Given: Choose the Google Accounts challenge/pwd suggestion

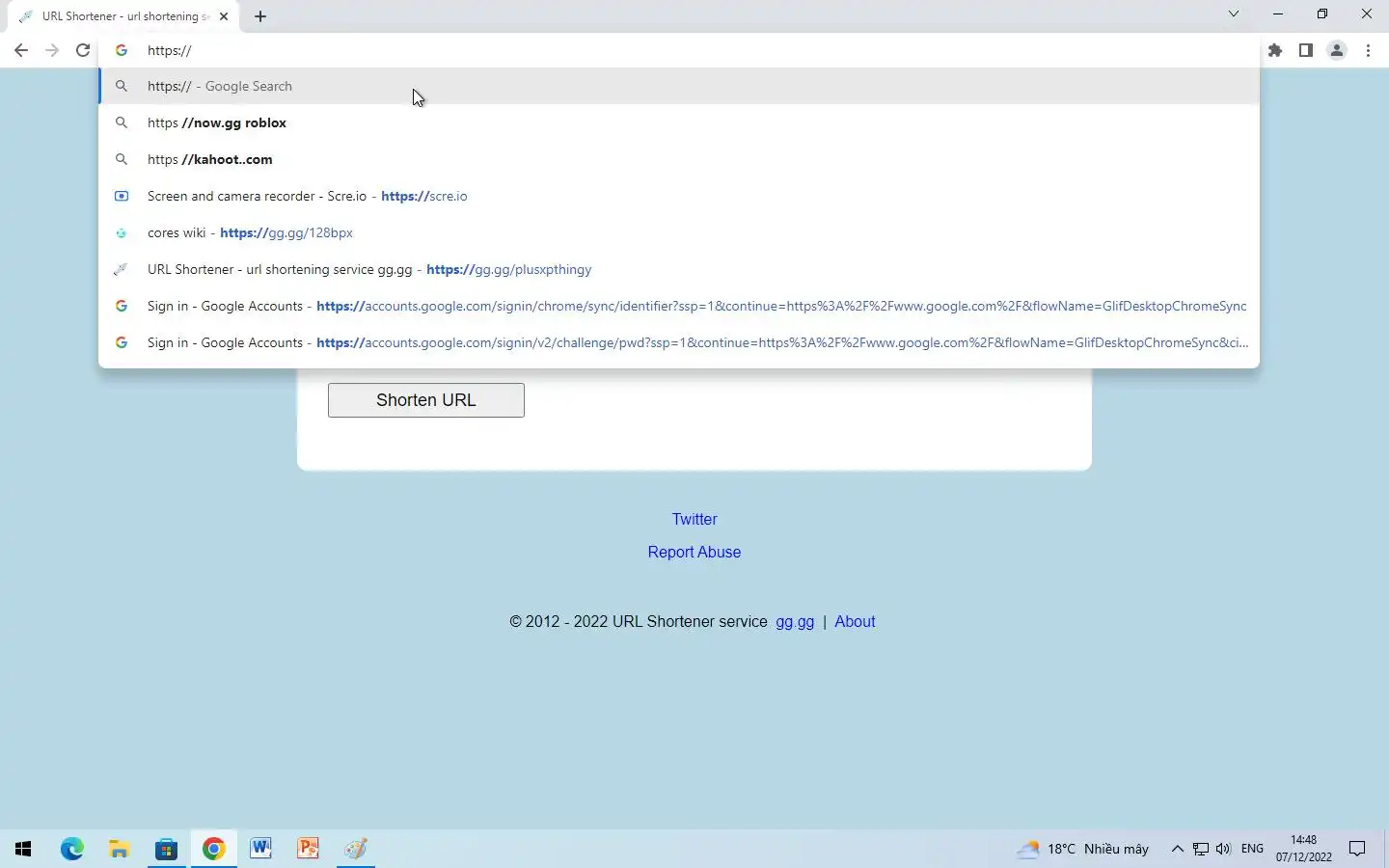Looking at the screenshot, I should [x=679, y=342].
